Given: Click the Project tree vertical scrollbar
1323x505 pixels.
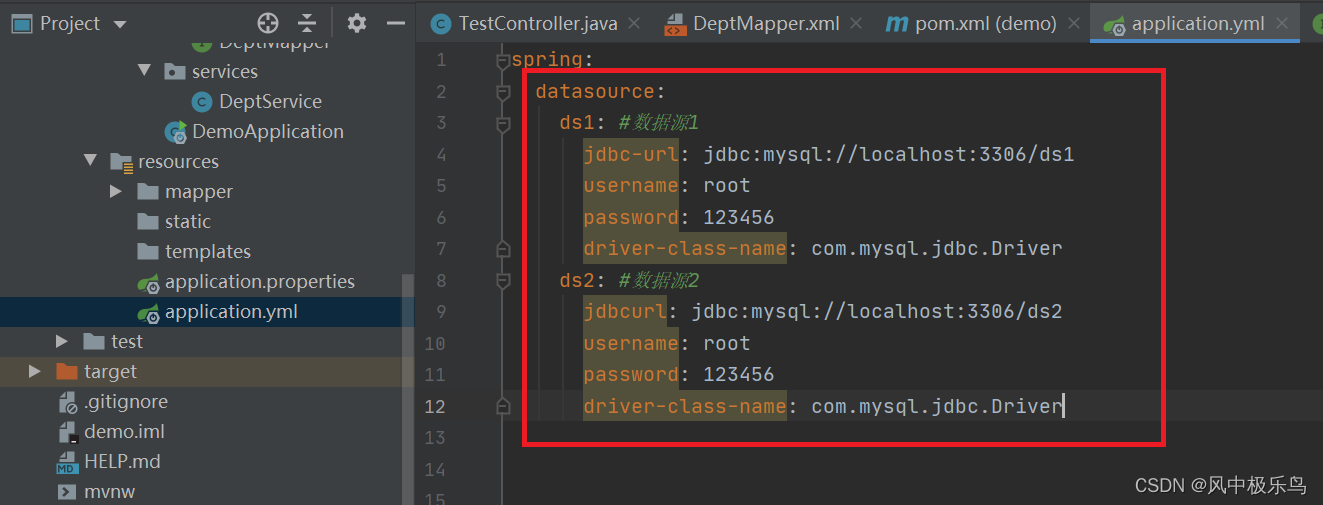Looking at the screenshot, I should (407, 389).
